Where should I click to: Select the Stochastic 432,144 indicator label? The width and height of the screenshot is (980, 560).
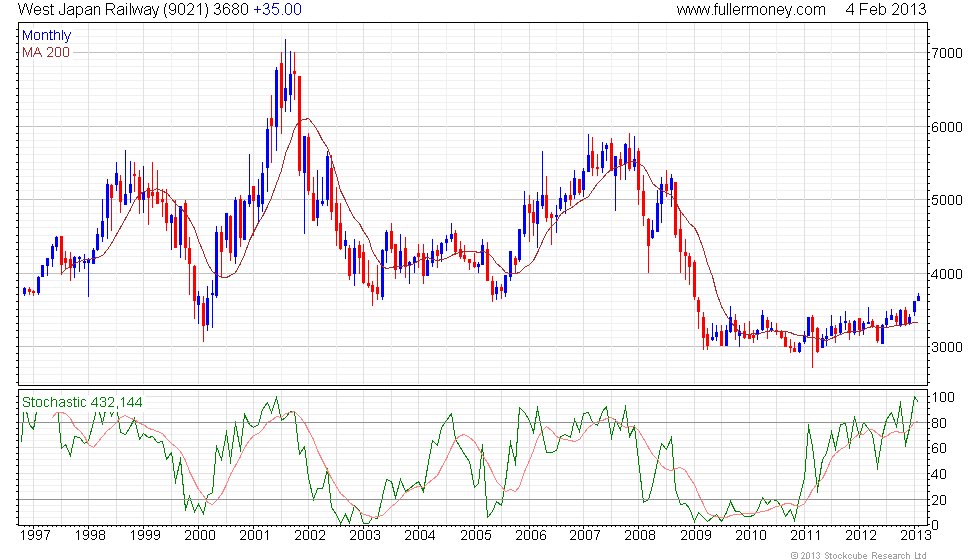pyautogui.click(x=83, y=402)
